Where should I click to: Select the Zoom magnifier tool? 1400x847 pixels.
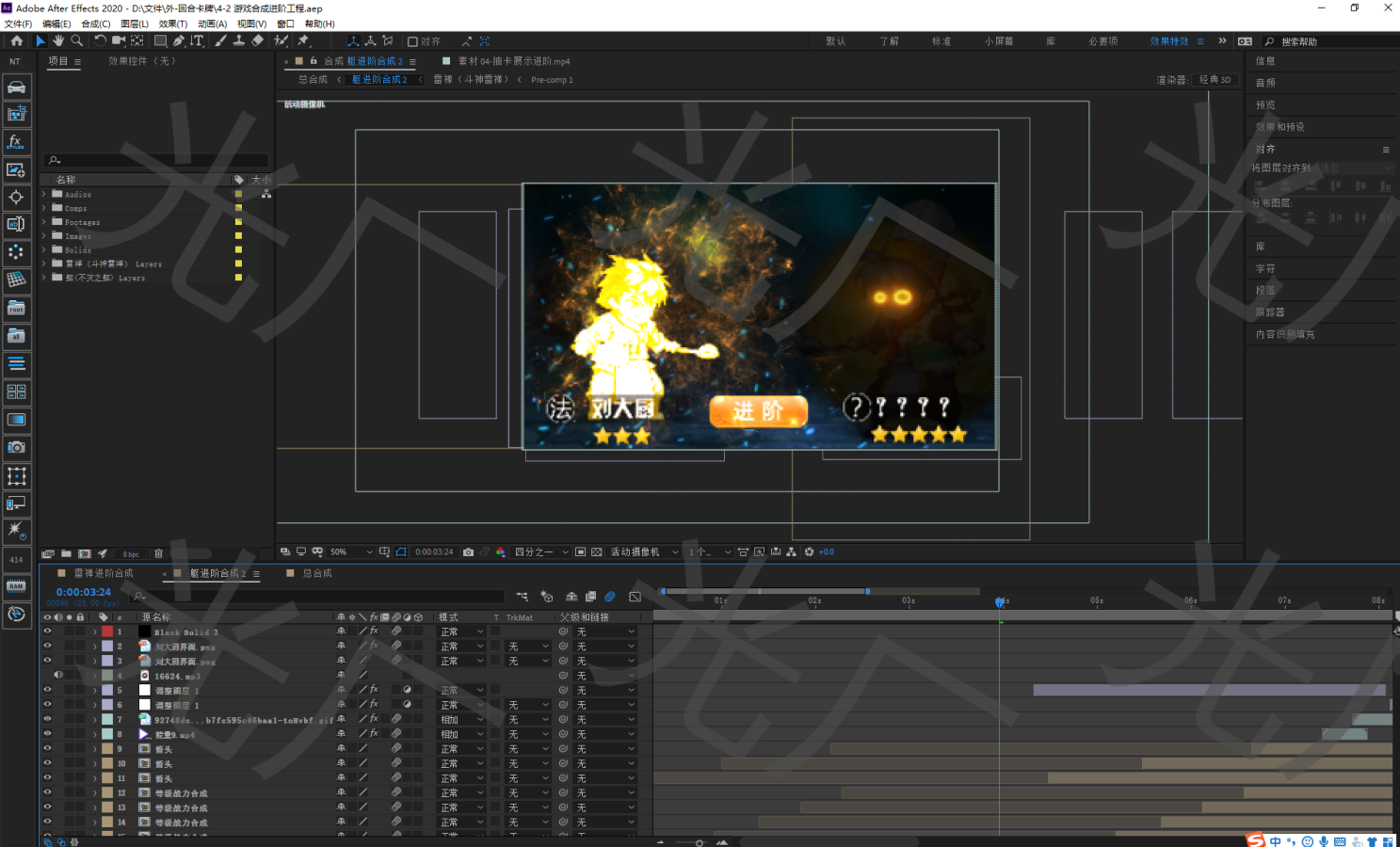77,40
